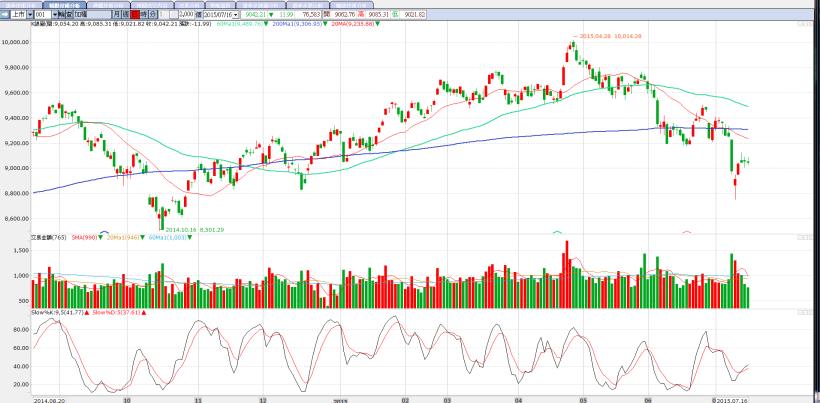Click the 20Ma1 volume indicator arrow

pos(145,236)
